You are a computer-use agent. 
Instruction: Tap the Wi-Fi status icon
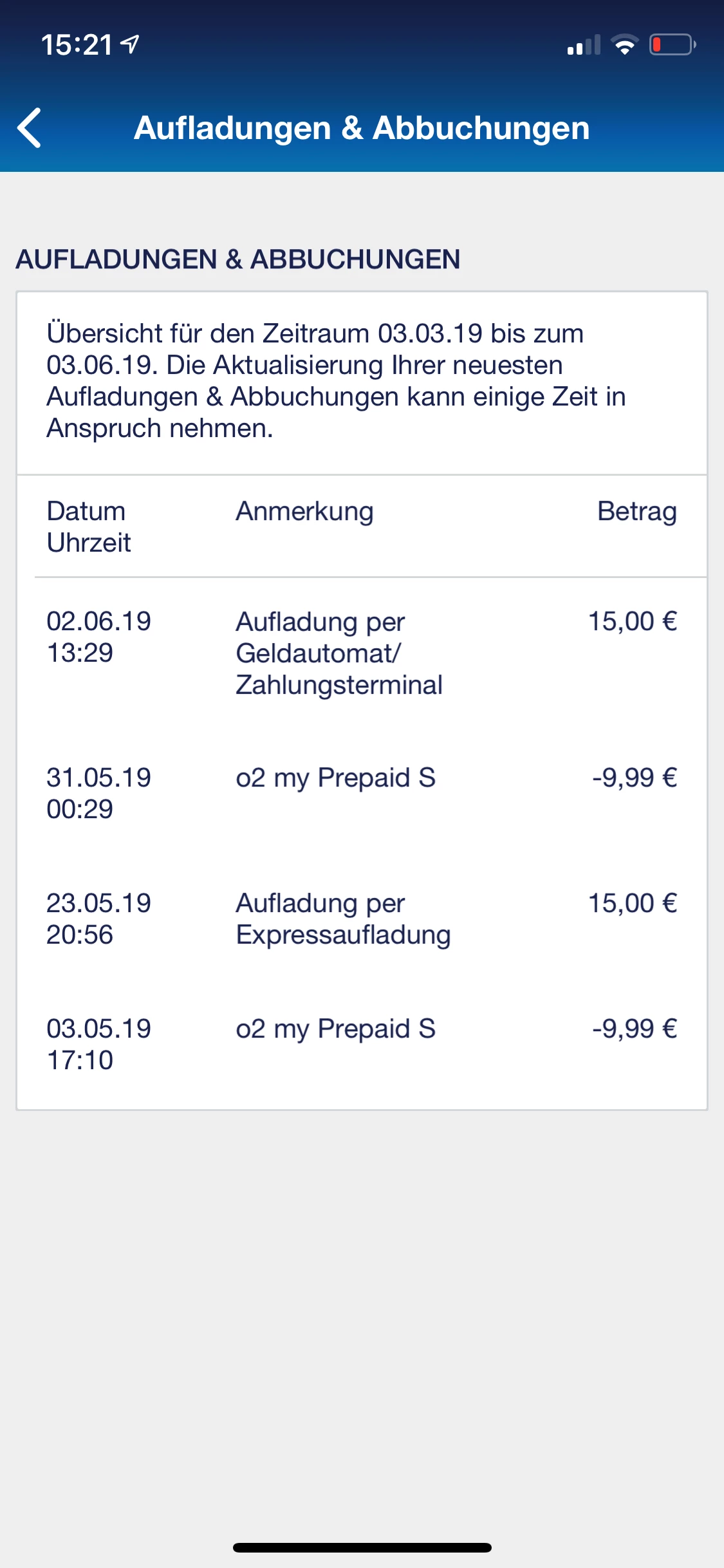tap(624, 45)
